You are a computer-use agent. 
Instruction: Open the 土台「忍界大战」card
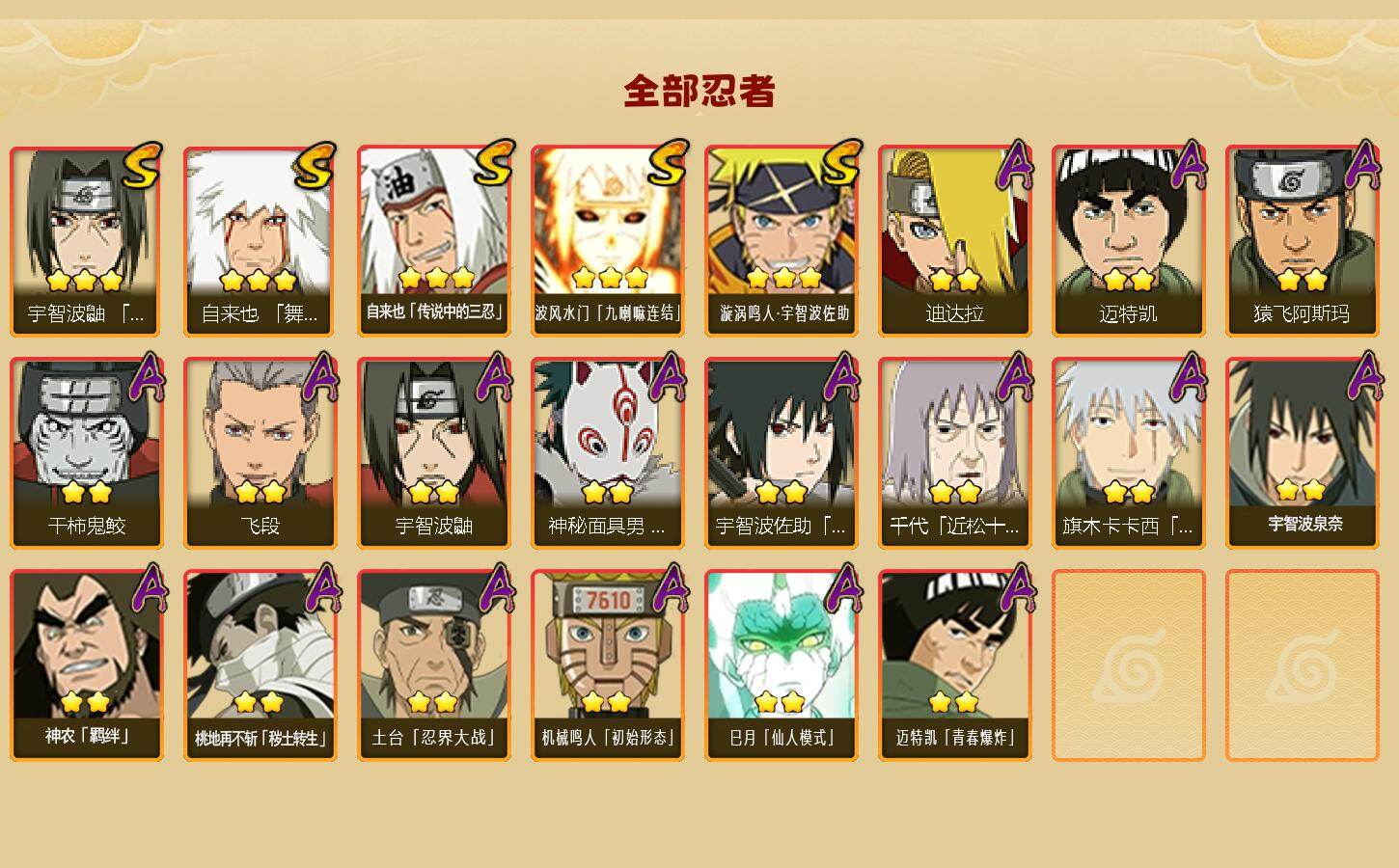(433, 665)
